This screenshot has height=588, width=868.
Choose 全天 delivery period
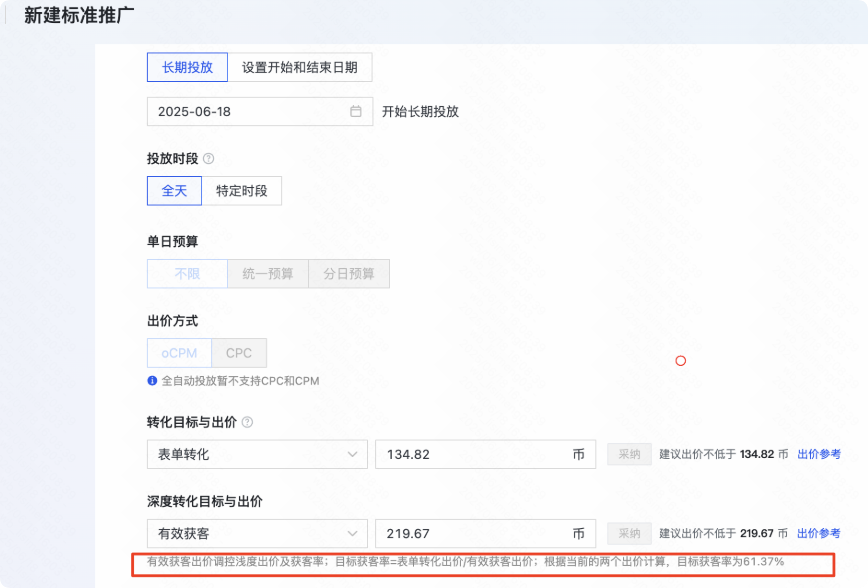[174, 190]
